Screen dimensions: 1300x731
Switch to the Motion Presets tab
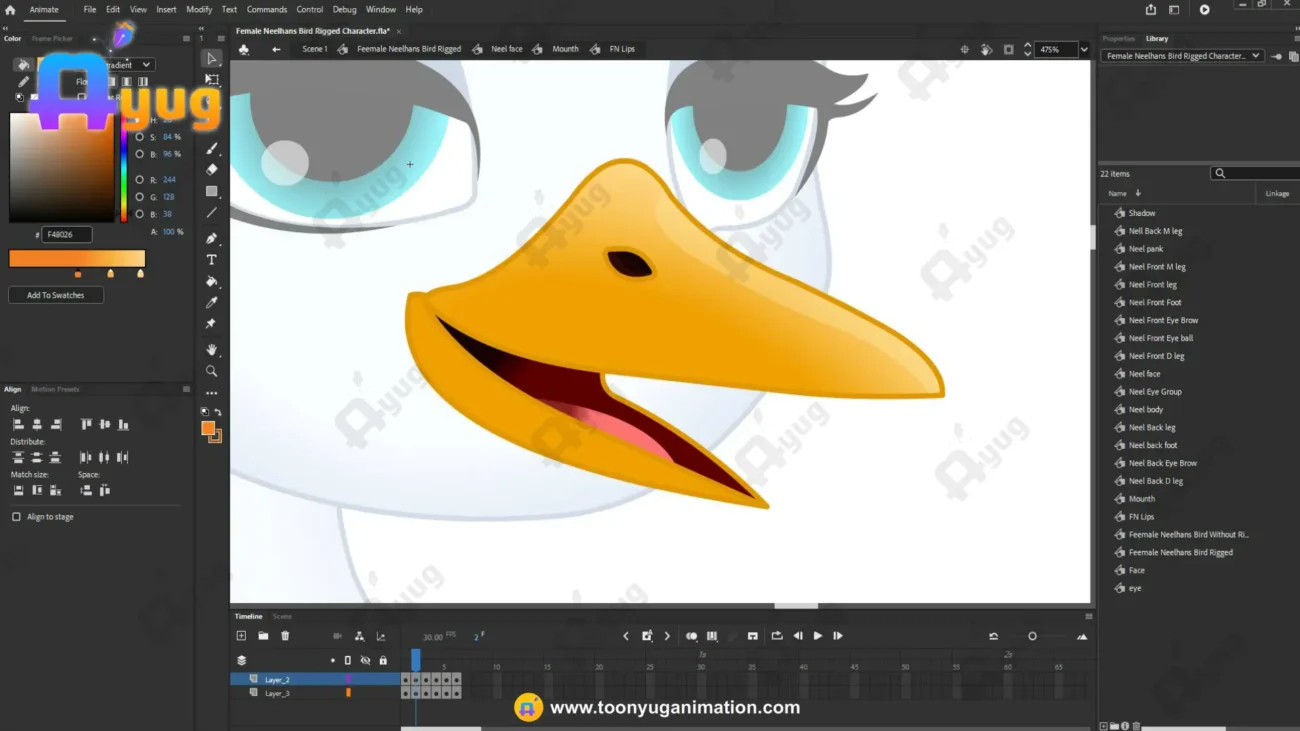click(x=55, y=389)
